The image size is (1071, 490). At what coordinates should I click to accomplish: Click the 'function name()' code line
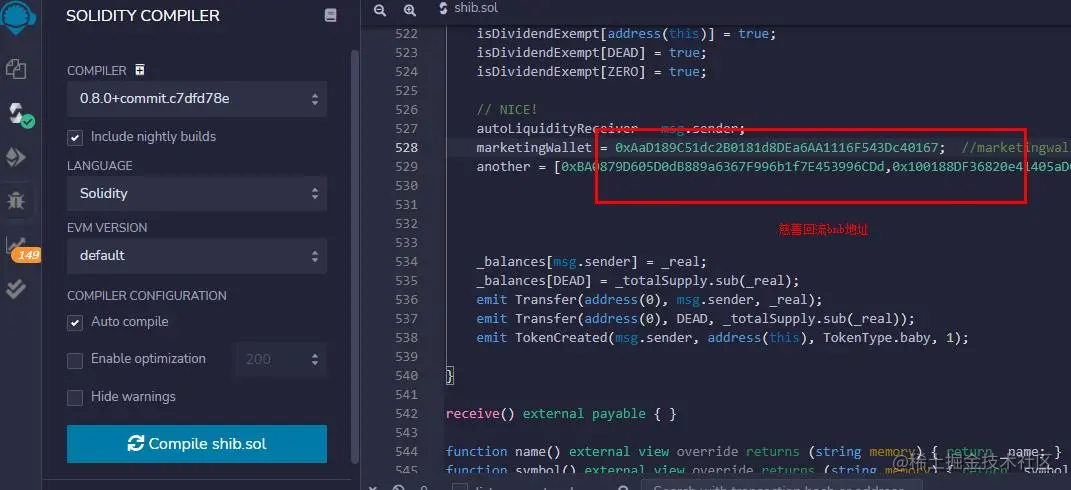pos(753,452)
